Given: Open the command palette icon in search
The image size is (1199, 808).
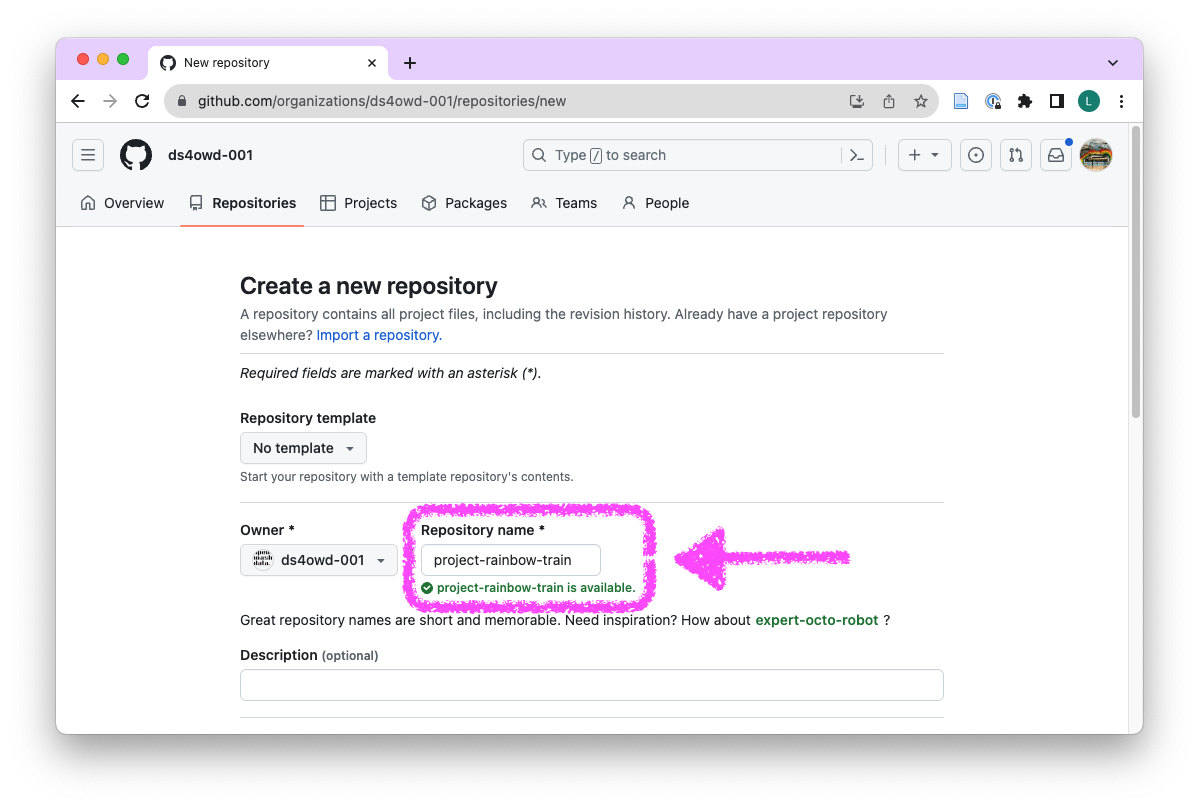Looking at the screenshot, I should click(x=857, y=155).
